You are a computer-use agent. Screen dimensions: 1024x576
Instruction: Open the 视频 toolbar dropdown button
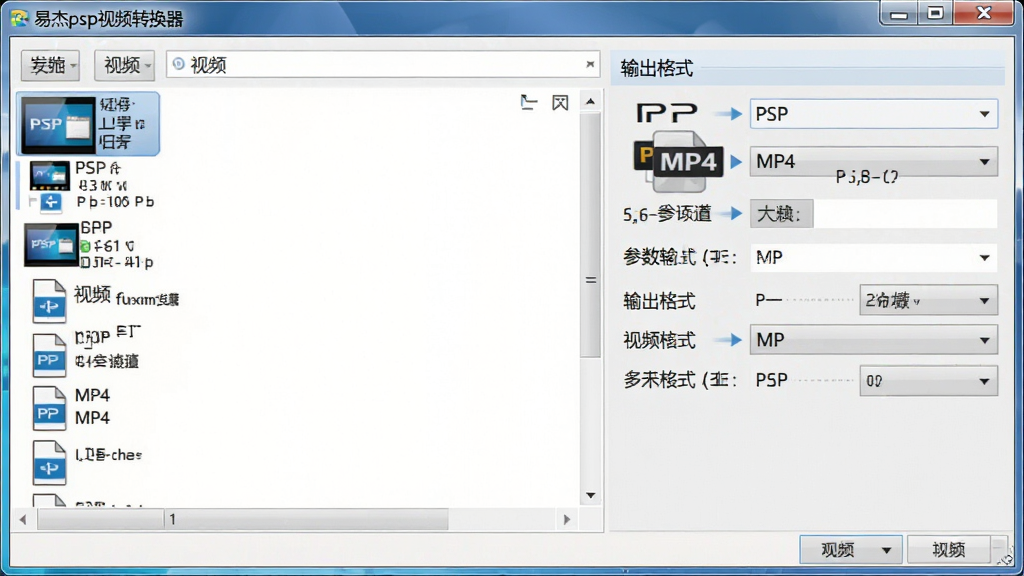click(125, 65)
